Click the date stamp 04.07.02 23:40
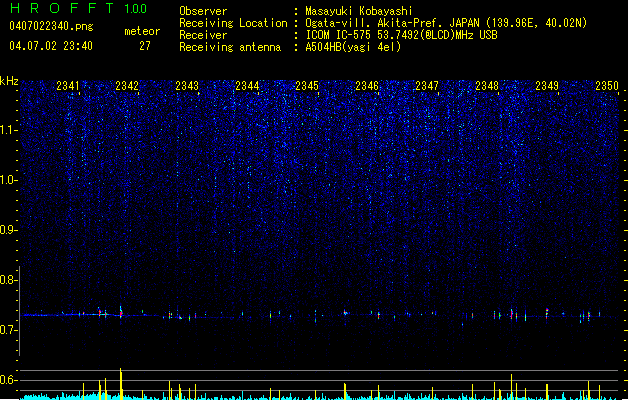The image size is (629, 400). [x=51, y=46]
